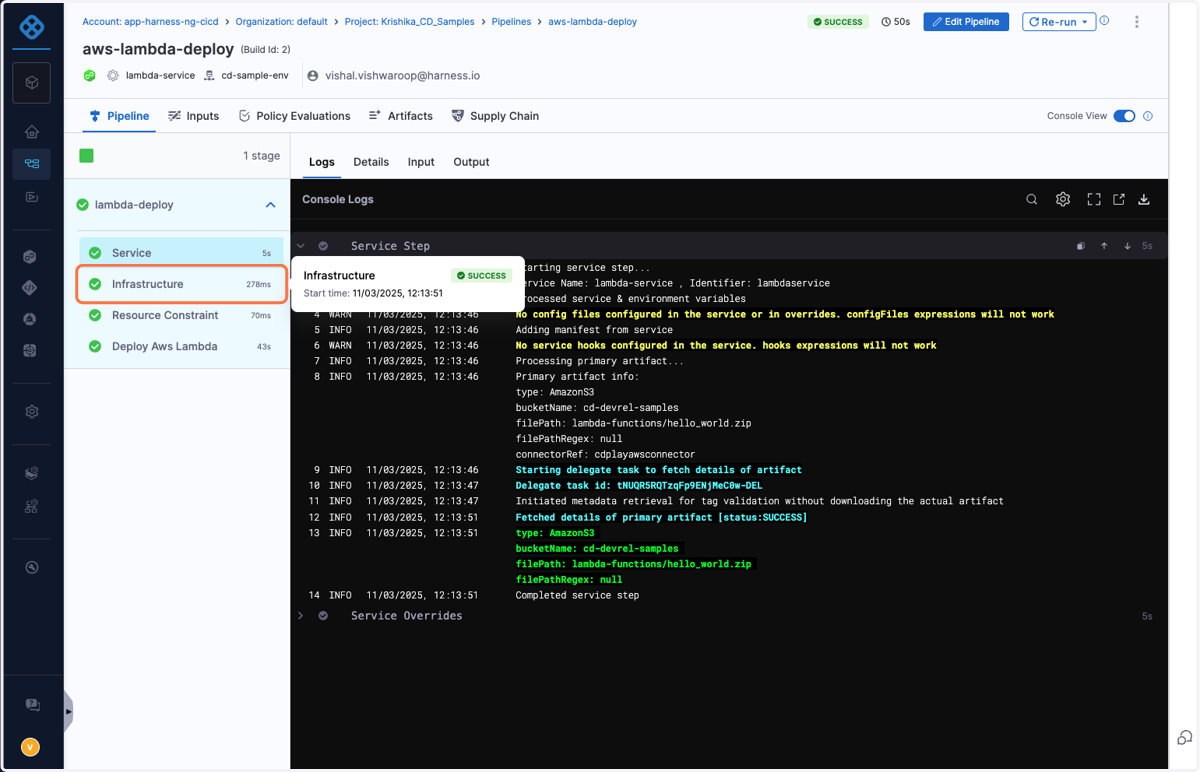1200x772 pixels.
Task: Open the Policy Evaluations tab
Action: (x=294, y=116)
